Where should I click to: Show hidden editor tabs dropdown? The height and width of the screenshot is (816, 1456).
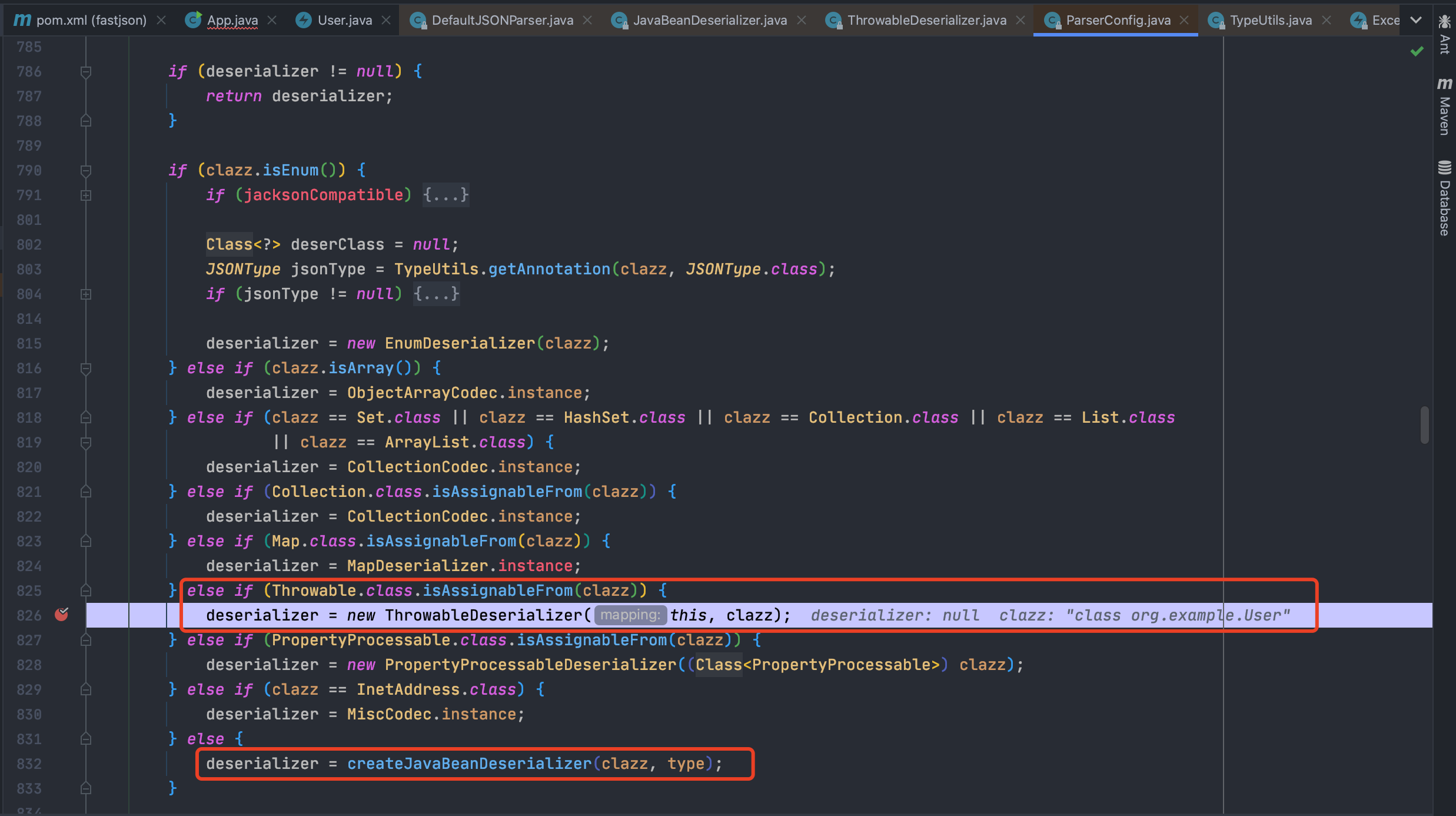click(x=1416, y=20)
